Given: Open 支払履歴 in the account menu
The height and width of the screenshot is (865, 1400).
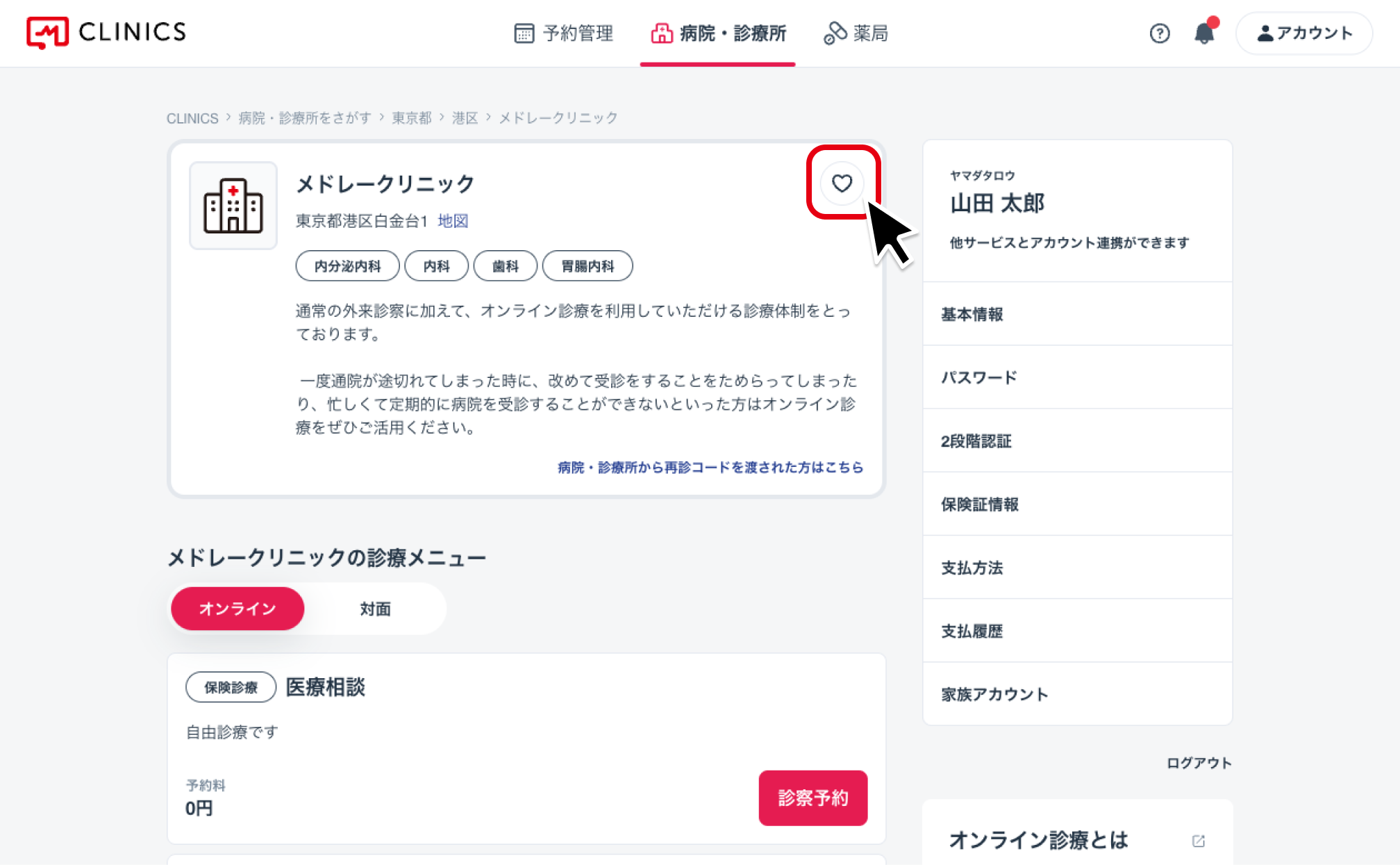Looking at the screenshot, I should tap(1078, 631).
